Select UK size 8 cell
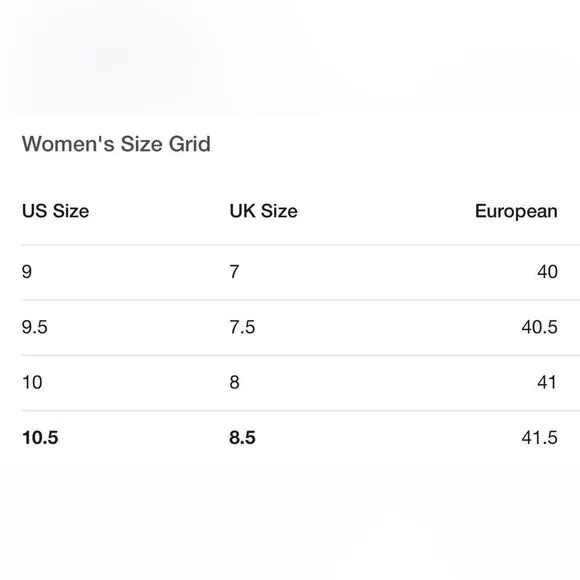This screenshot has width=580, height=580. (x=234, y=382)
